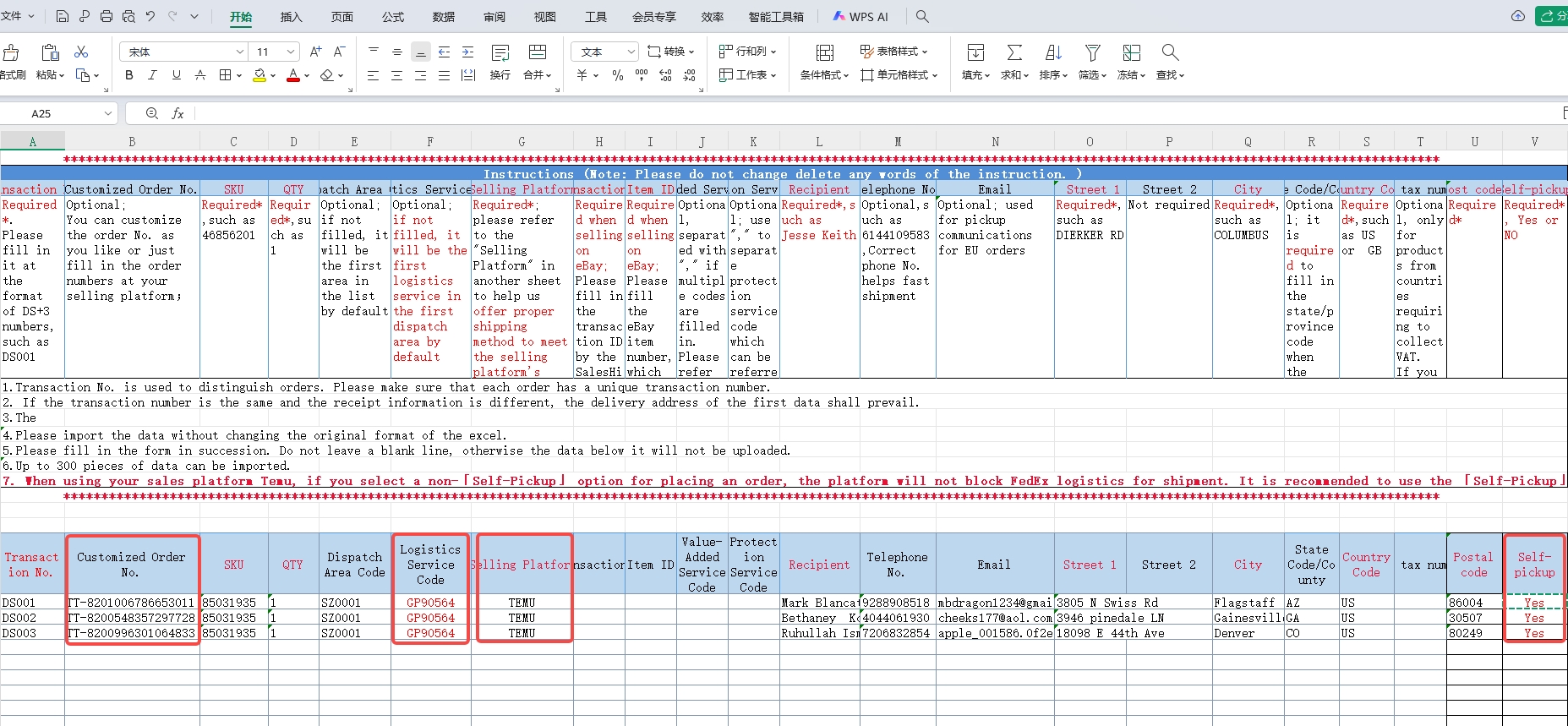1568x726 pixels.
Task: Click the Format Painter brush icon
Action: pyautogui.click(x=11, y=52)
